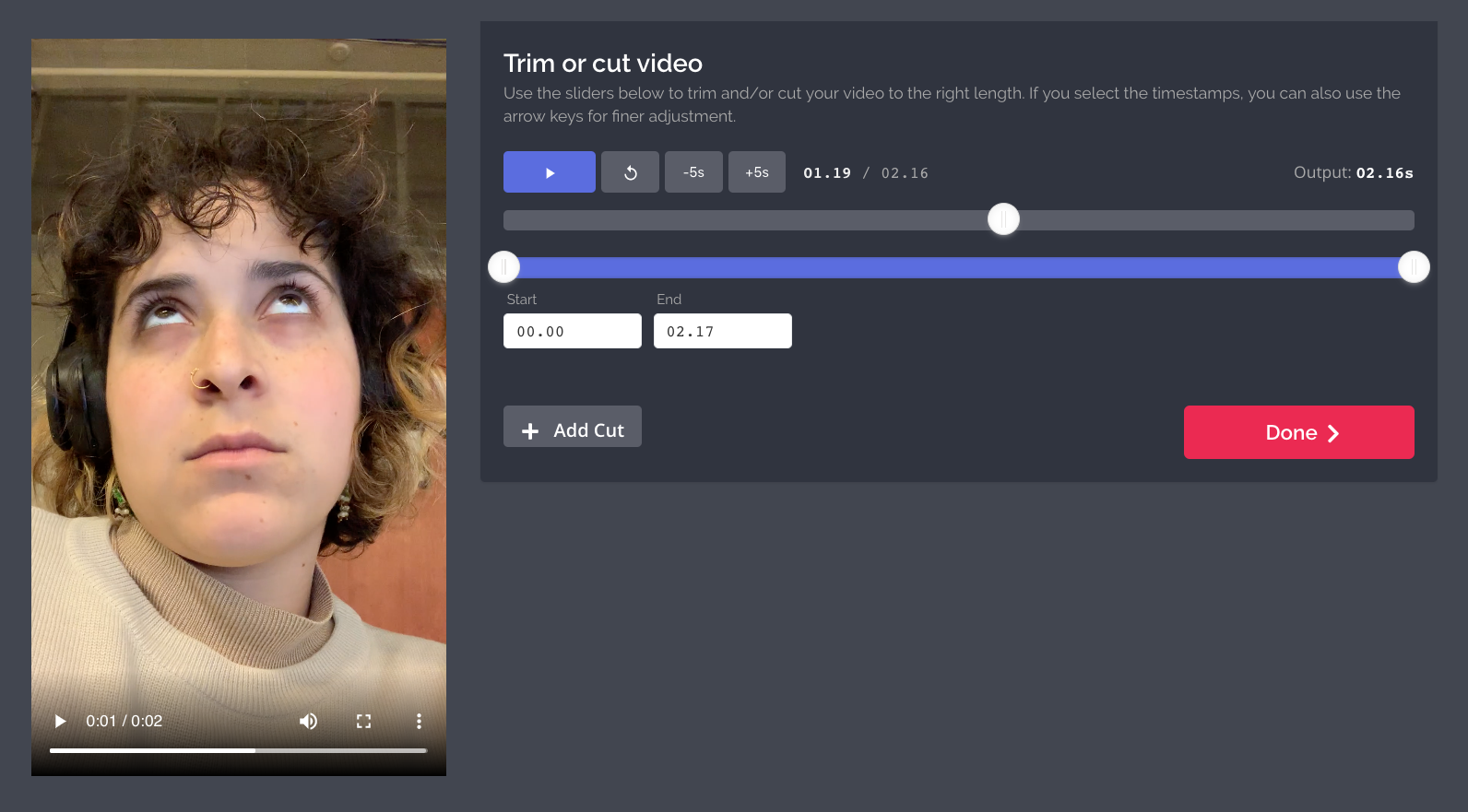The image size is (1468, 812).
Task: Click the red Done button
Action: pyautogui.click(x=1298, y=432)
